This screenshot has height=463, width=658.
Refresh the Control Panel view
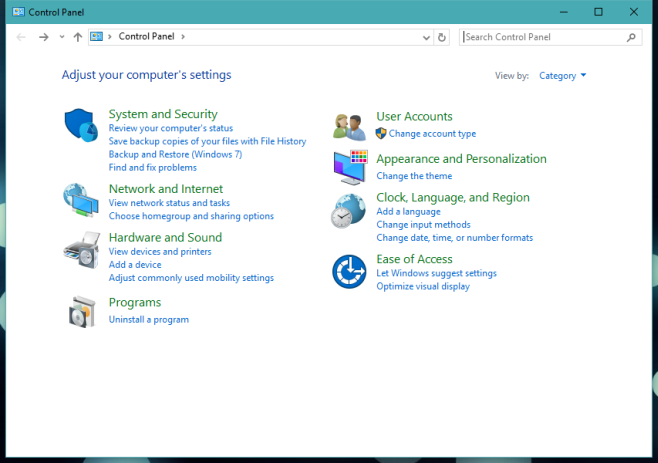441,37
